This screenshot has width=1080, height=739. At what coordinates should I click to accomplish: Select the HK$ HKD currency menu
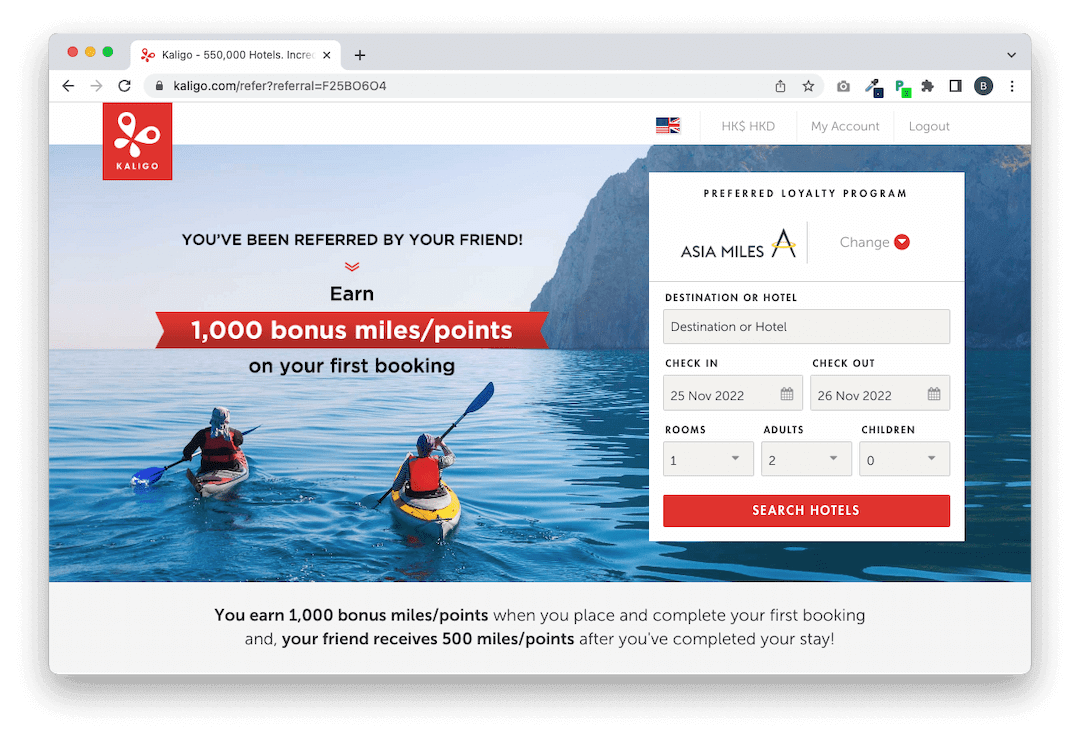click(747, 126)
